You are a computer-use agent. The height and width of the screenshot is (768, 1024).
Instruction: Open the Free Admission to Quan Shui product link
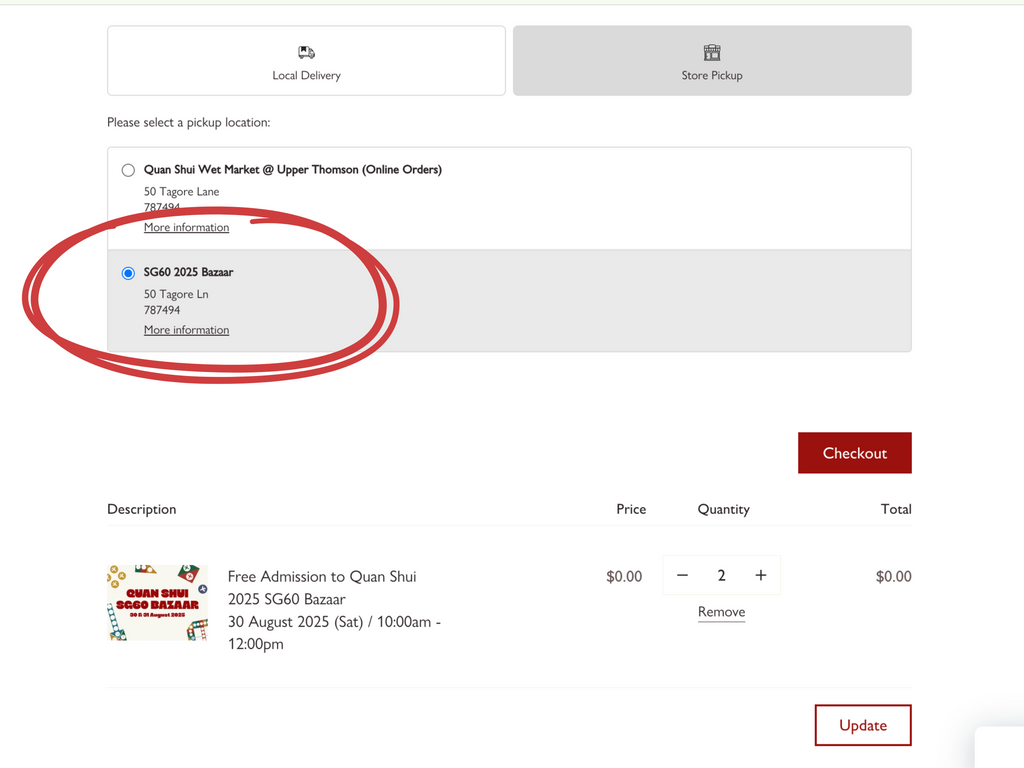click(x=322, y=588)
